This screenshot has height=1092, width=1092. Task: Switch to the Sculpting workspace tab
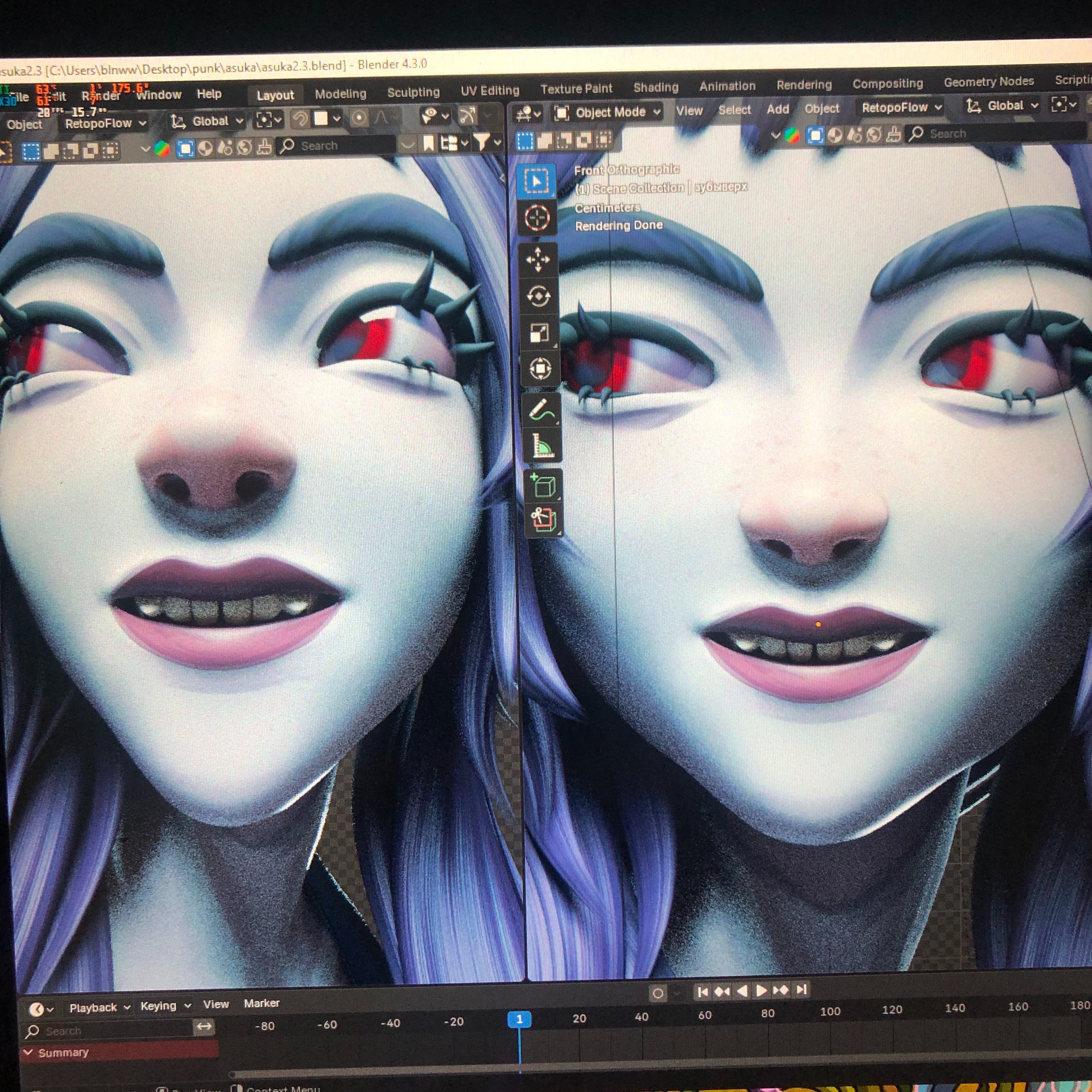[413, 93]
